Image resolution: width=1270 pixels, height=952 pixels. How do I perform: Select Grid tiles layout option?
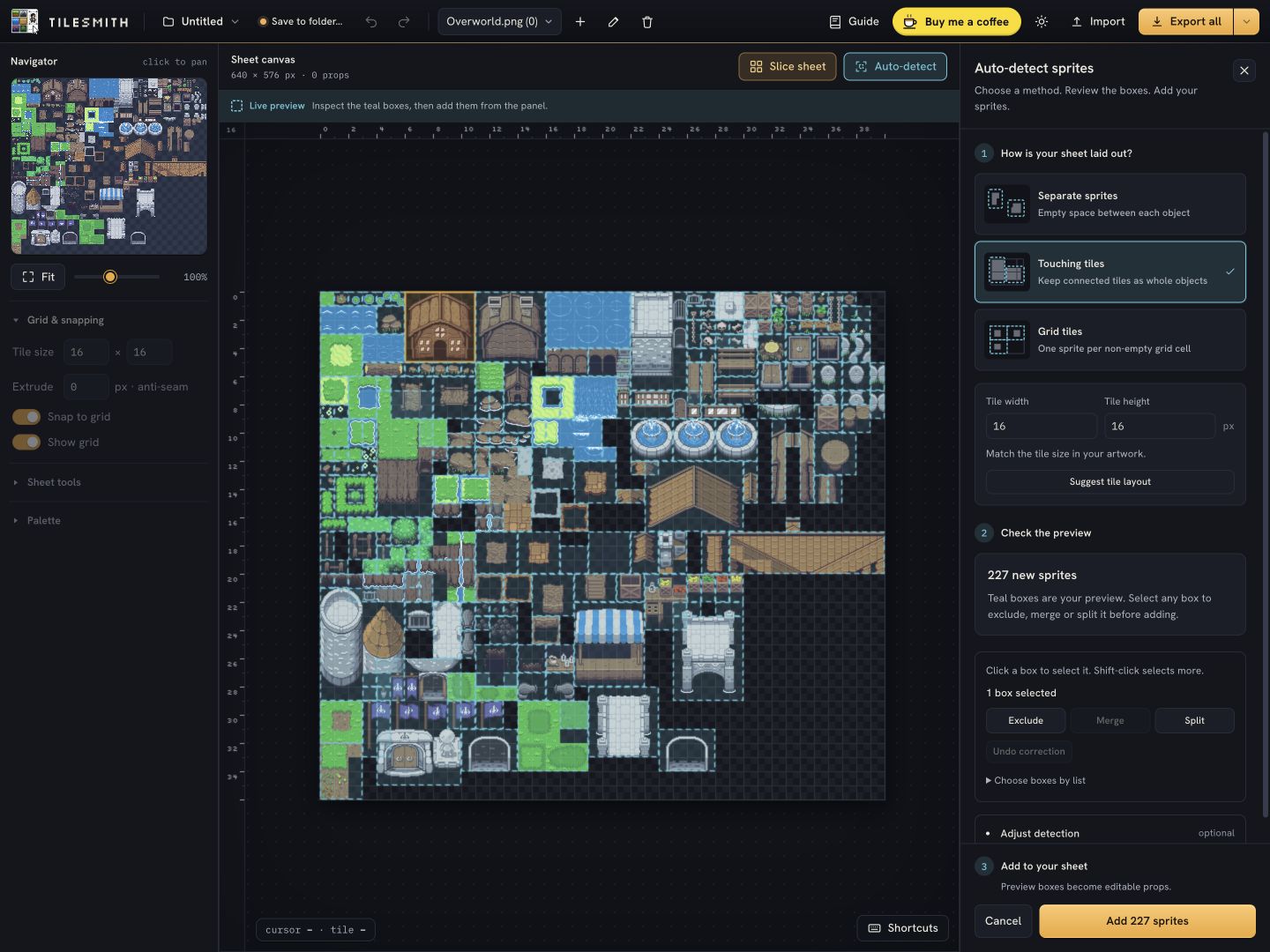[x=1109, y=339]
